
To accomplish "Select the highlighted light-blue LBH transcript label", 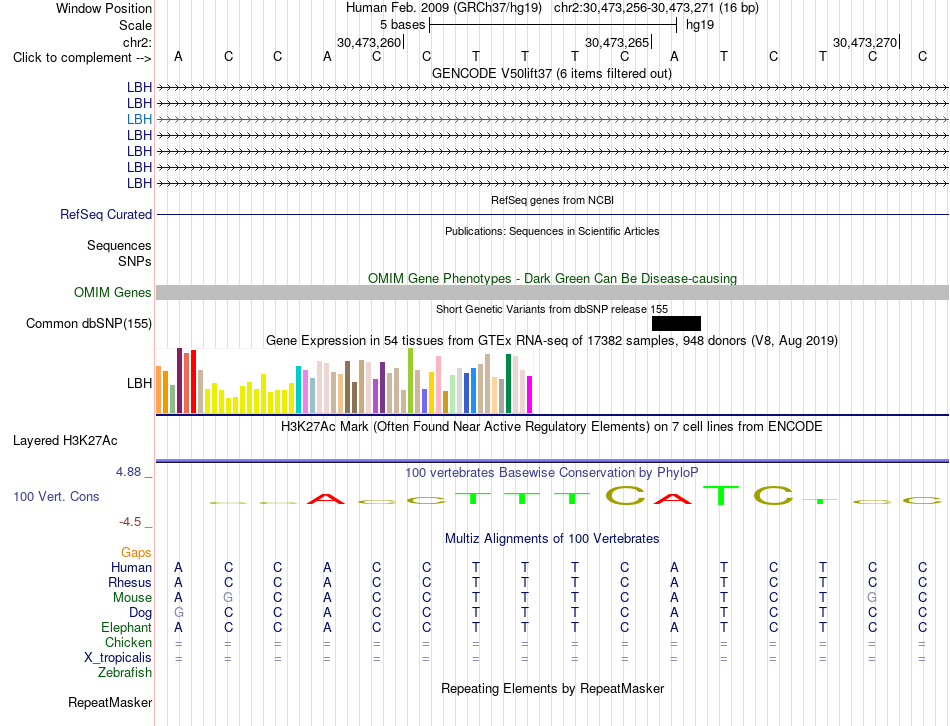I will [139, 119].
